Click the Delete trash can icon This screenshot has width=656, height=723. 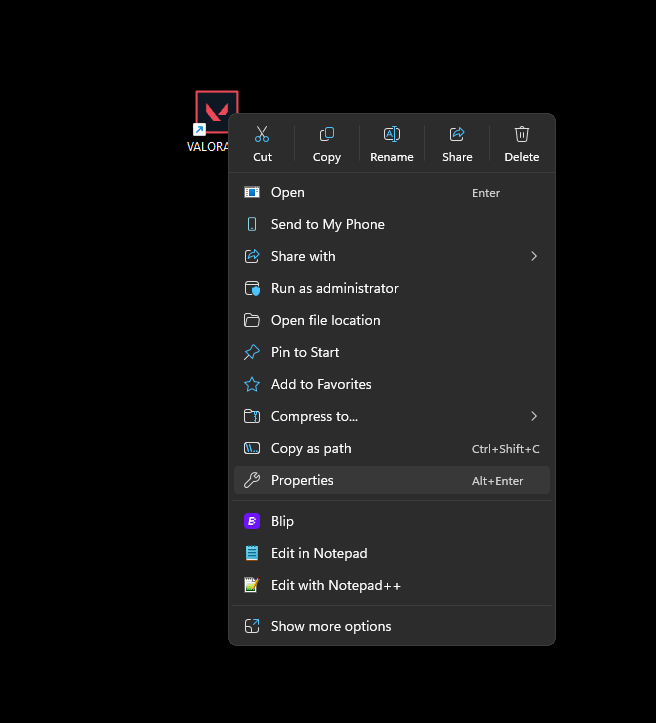coord(522,134)
